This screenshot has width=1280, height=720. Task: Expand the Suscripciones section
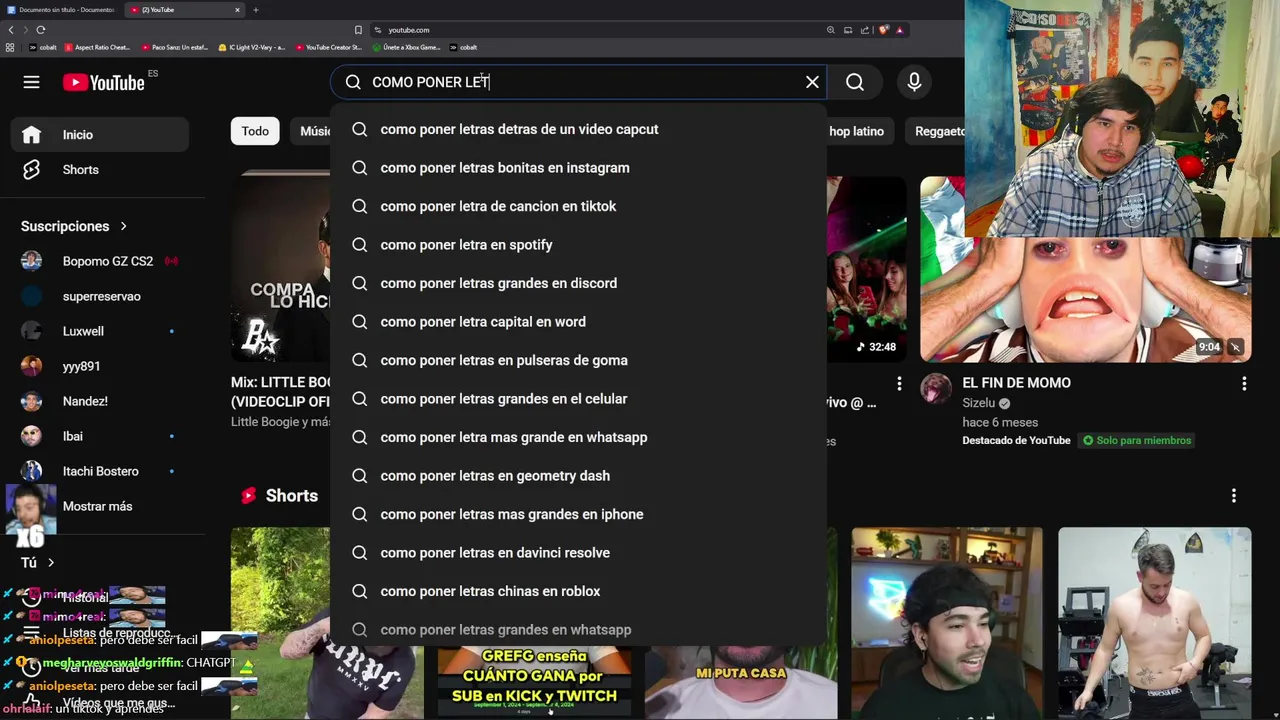[74, 226]
